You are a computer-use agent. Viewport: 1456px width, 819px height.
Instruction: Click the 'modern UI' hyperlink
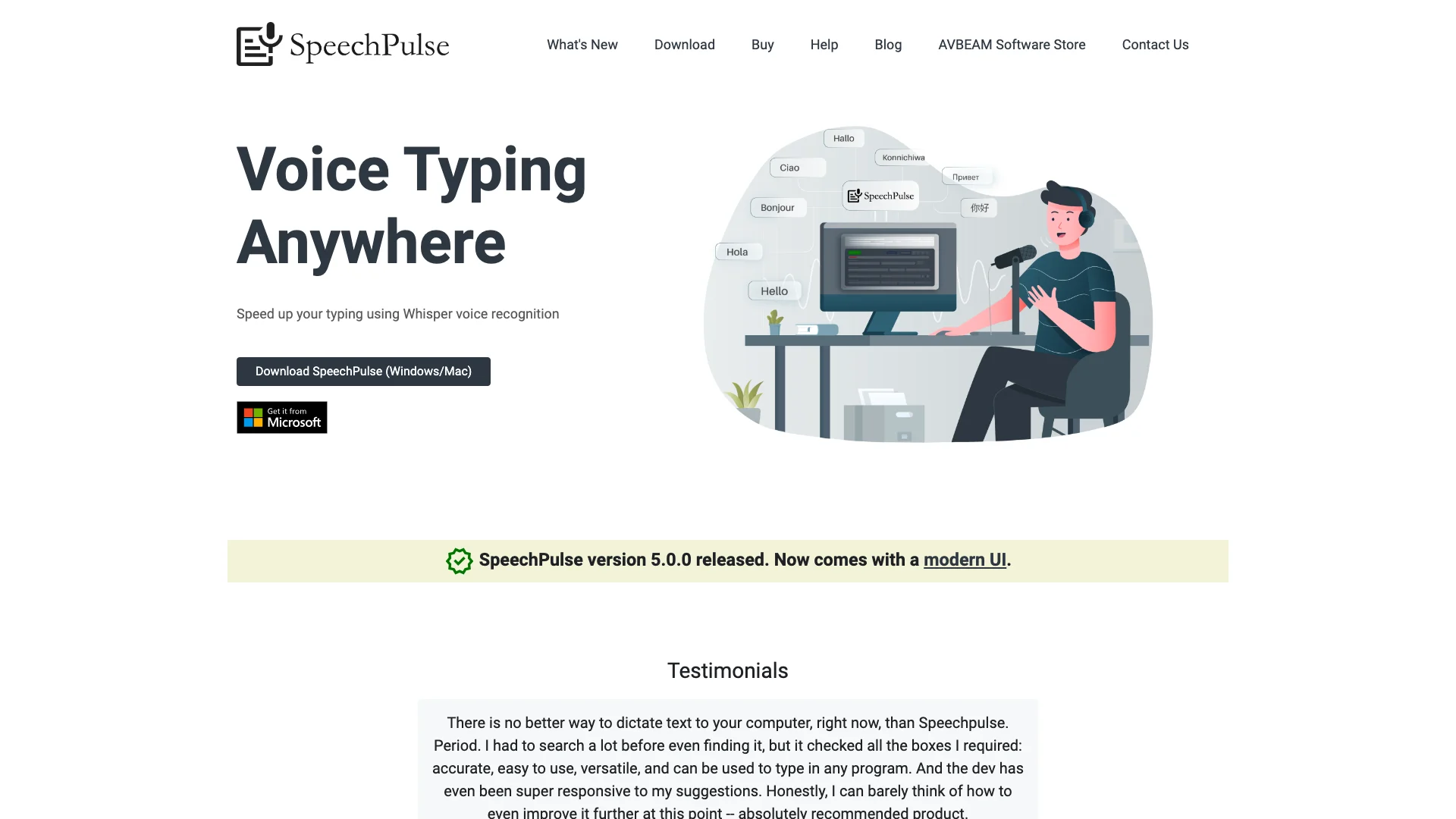coord(965,559)
